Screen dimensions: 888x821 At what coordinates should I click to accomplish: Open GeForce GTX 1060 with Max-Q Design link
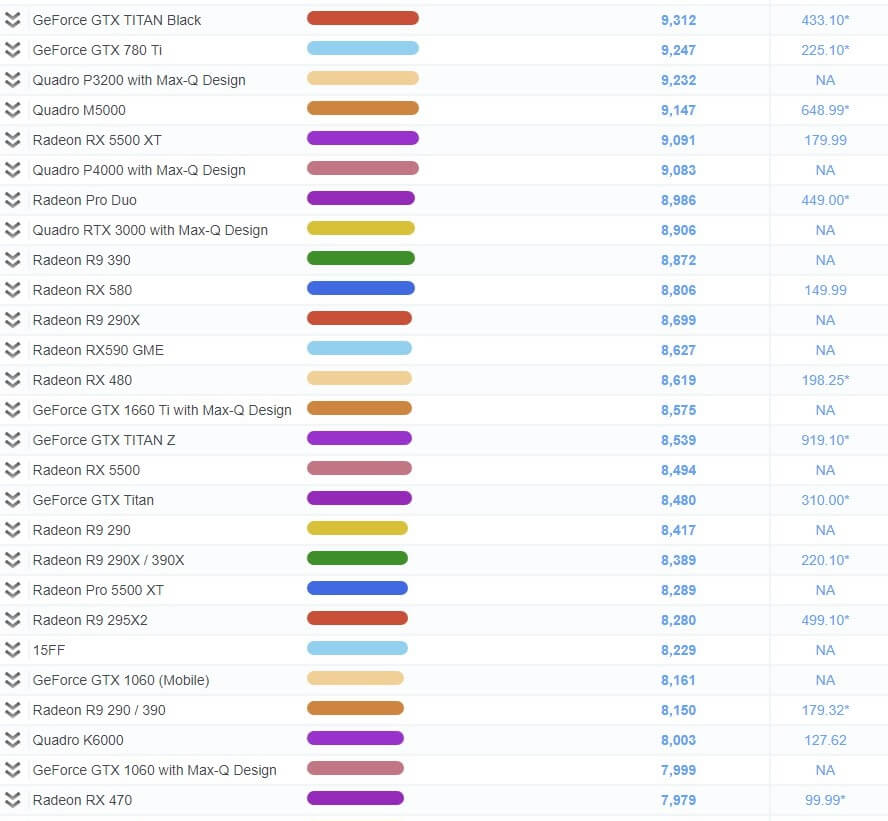click(155, 771)
